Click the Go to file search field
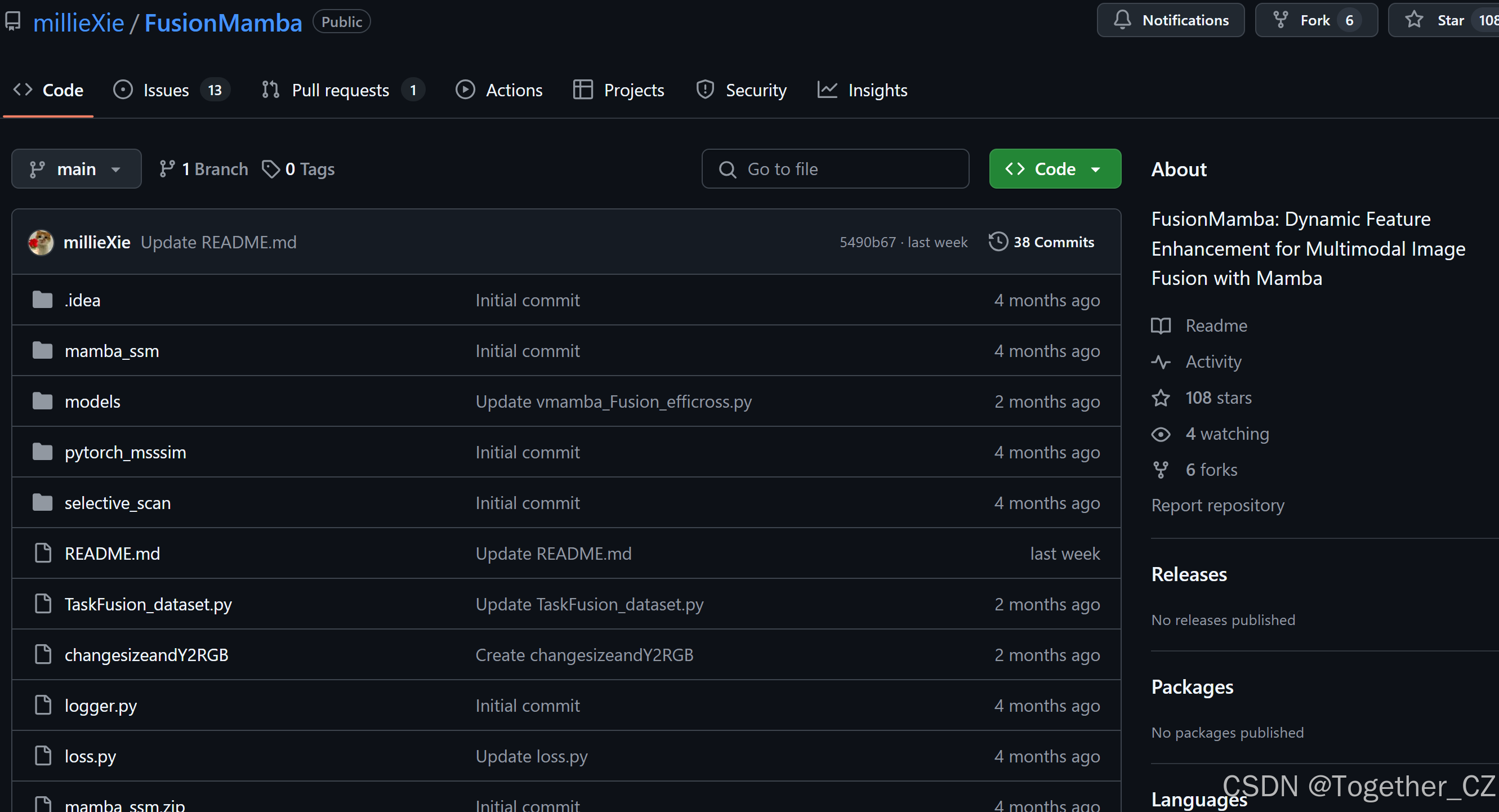This screenshot has height=812, width=1499. 836,169
